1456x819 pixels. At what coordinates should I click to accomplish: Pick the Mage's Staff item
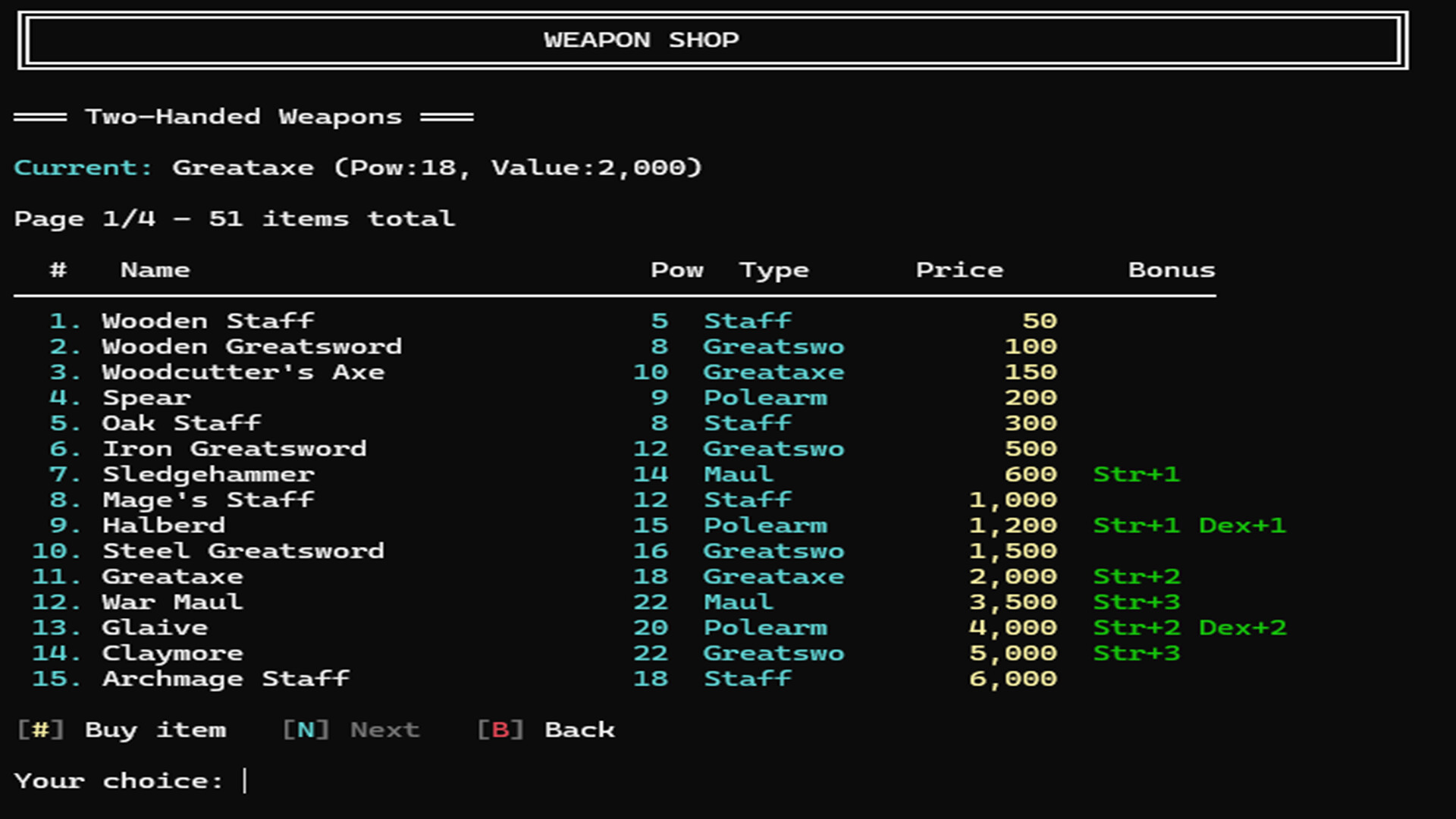[208, 500]
